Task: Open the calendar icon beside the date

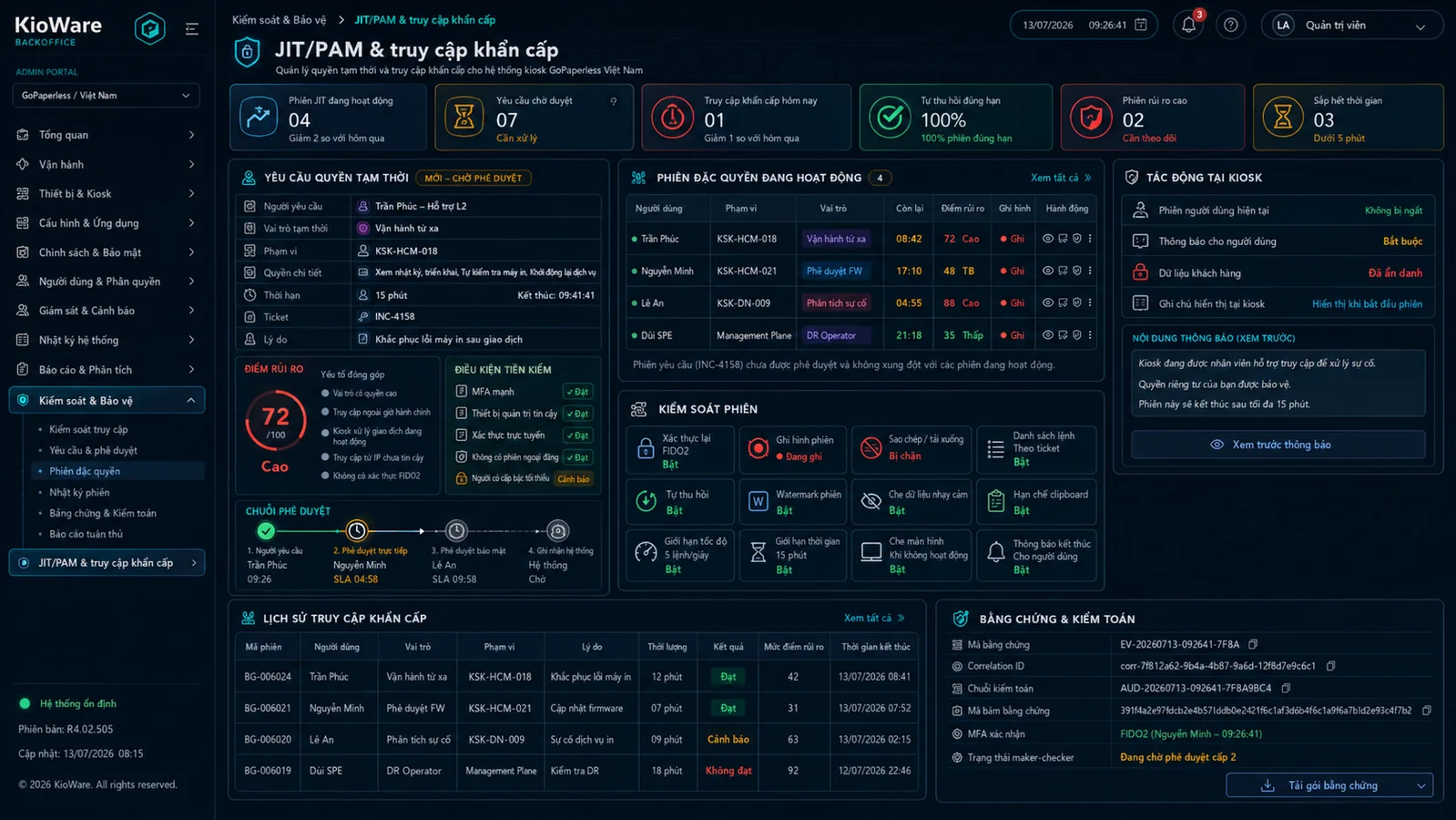Action: [1141, 25]
